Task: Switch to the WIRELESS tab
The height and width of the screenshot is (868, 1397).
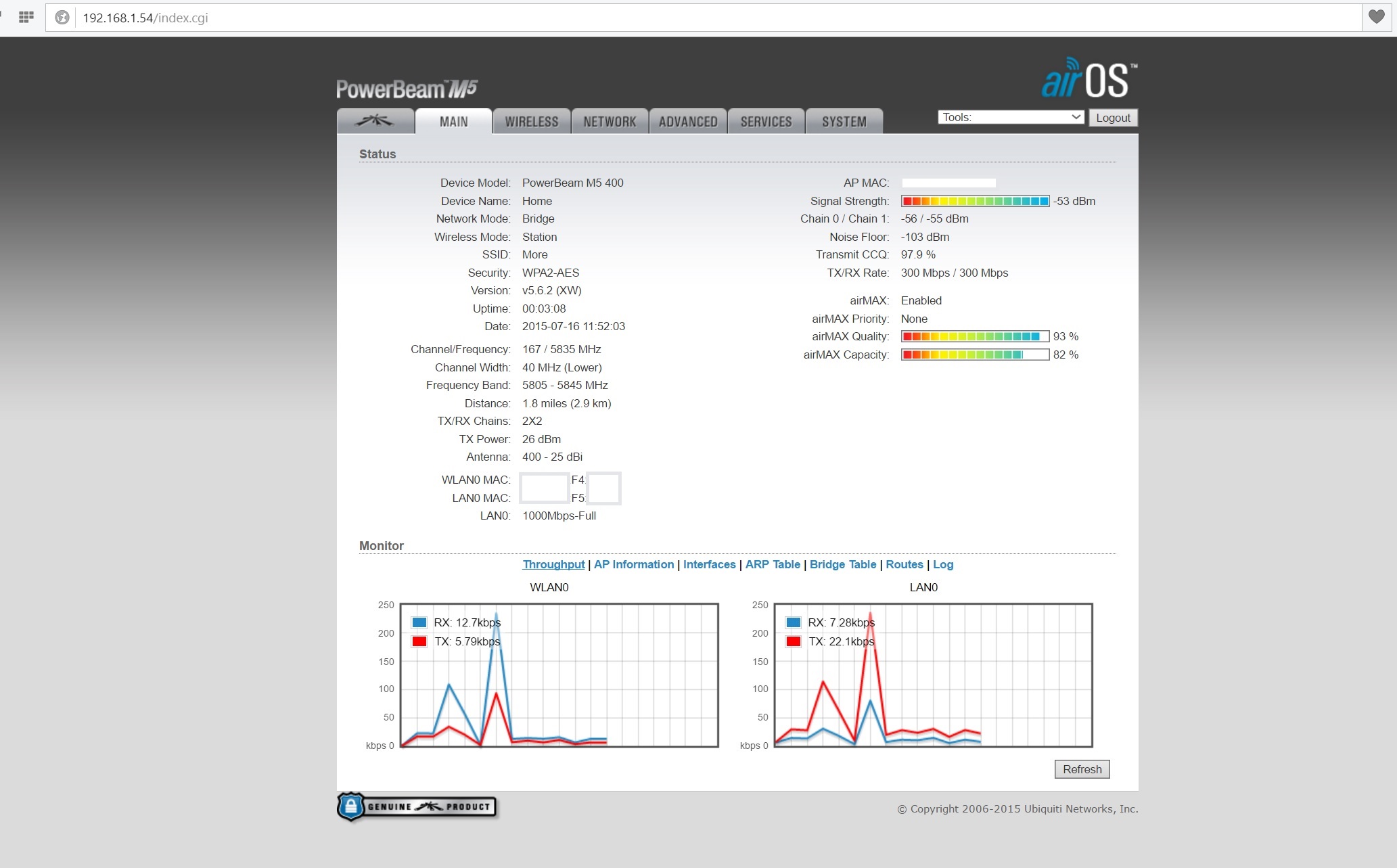Action: click(x=532, y=122)
